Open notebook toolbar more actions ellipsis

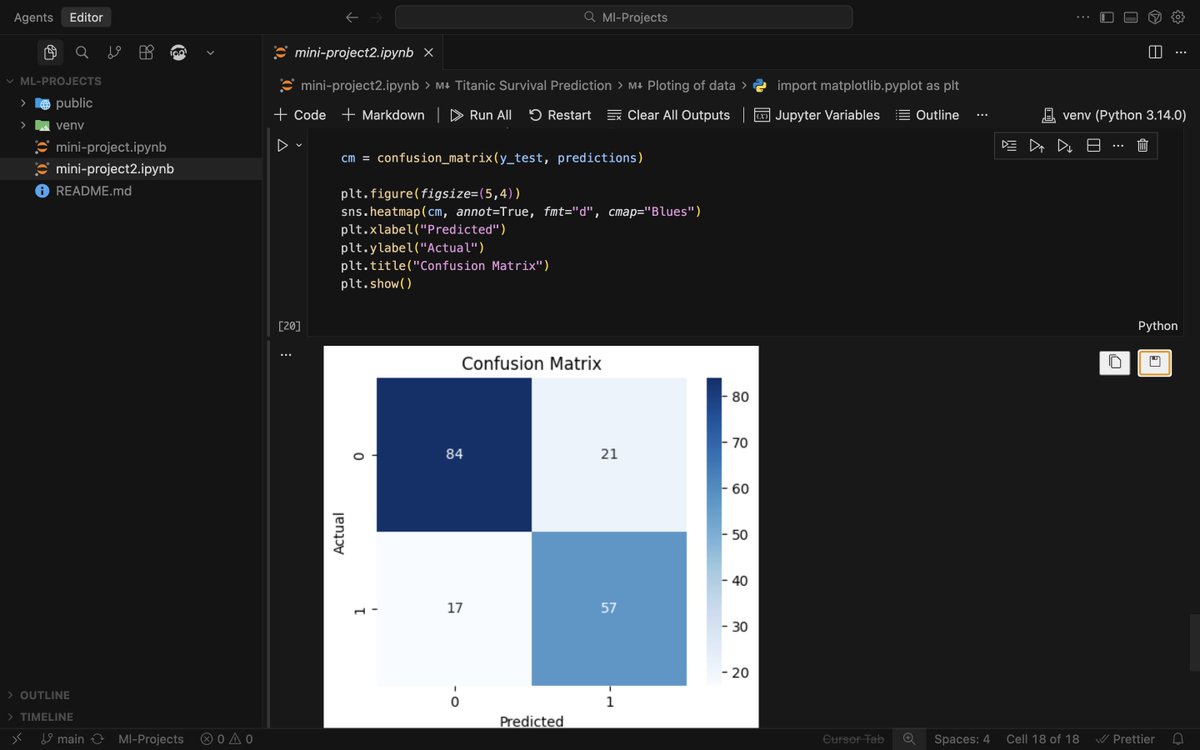click(x=982, y=115)
